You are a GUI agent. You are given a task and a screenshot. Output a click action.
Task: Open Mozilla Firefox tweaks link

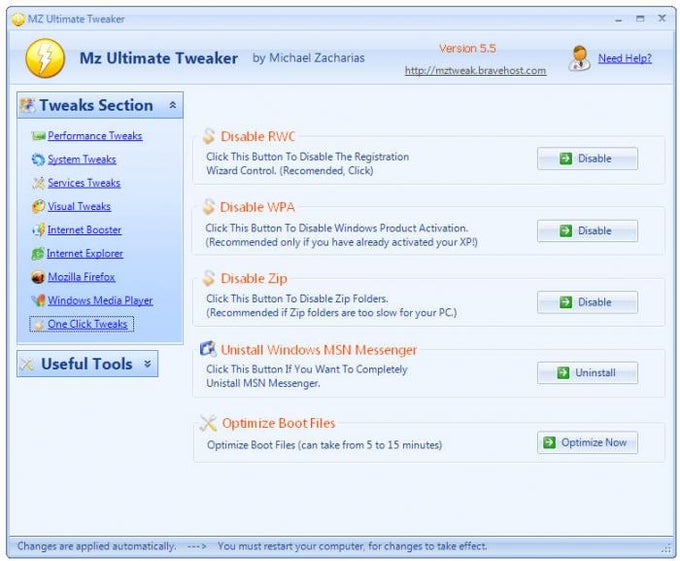pyautogui.click(x=82, y=277)
